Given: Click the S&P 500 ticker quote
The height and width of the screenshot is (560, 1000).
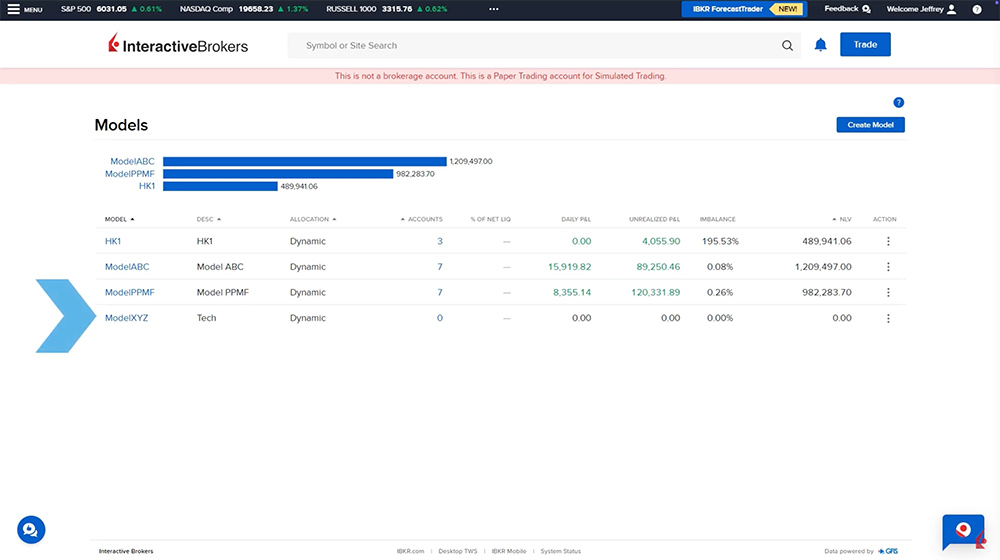Looking at the screenshot, I should coord(111,9).
